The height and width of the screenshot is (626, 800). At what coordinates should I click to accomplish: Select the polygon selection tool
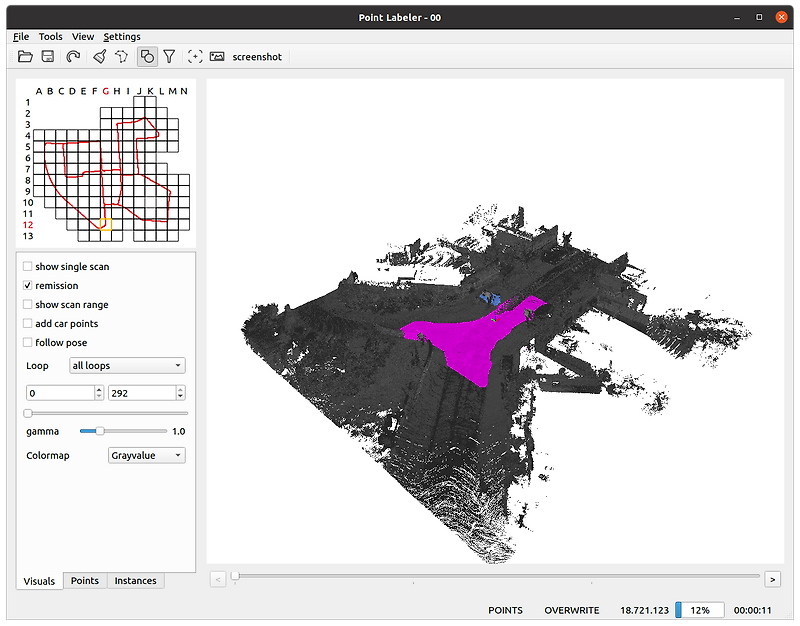tap(121, 57)
